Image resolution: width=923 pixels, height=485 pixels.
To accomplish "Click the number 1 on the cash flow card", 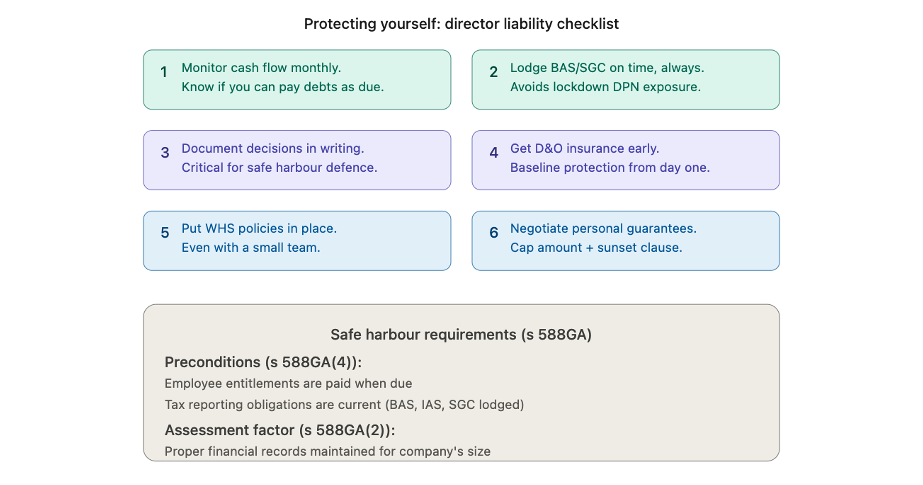I will pyautogui.click(x=164, y=72).
